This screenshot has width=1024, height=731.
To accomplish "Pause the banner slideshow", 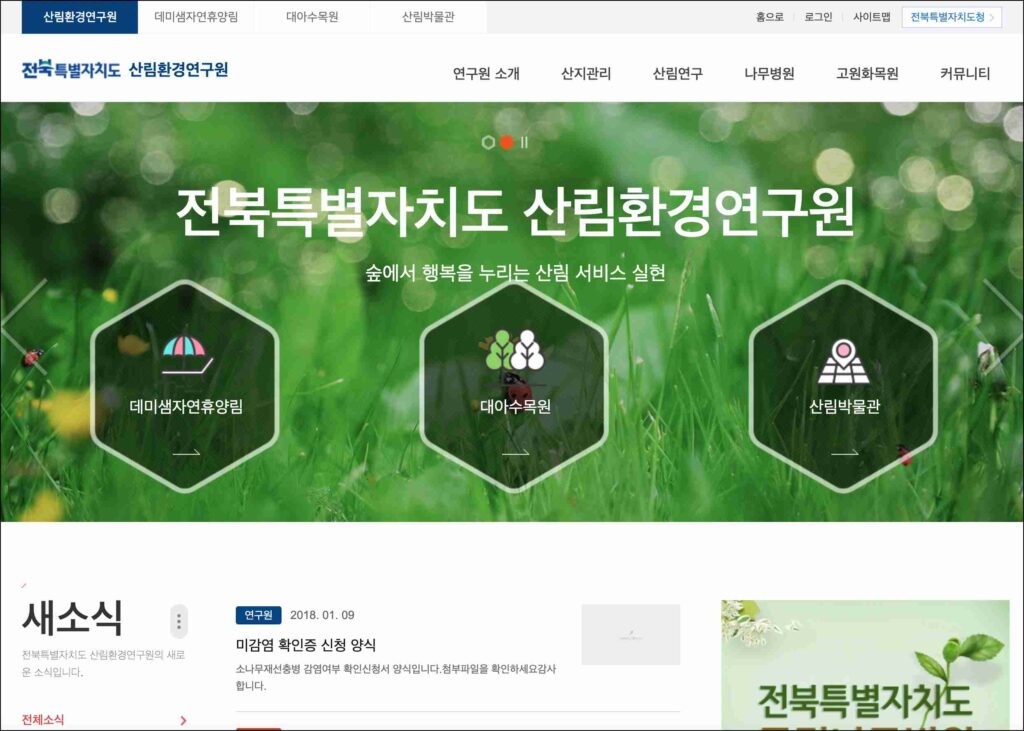I will pyautogui.click(x=524, y=142).
